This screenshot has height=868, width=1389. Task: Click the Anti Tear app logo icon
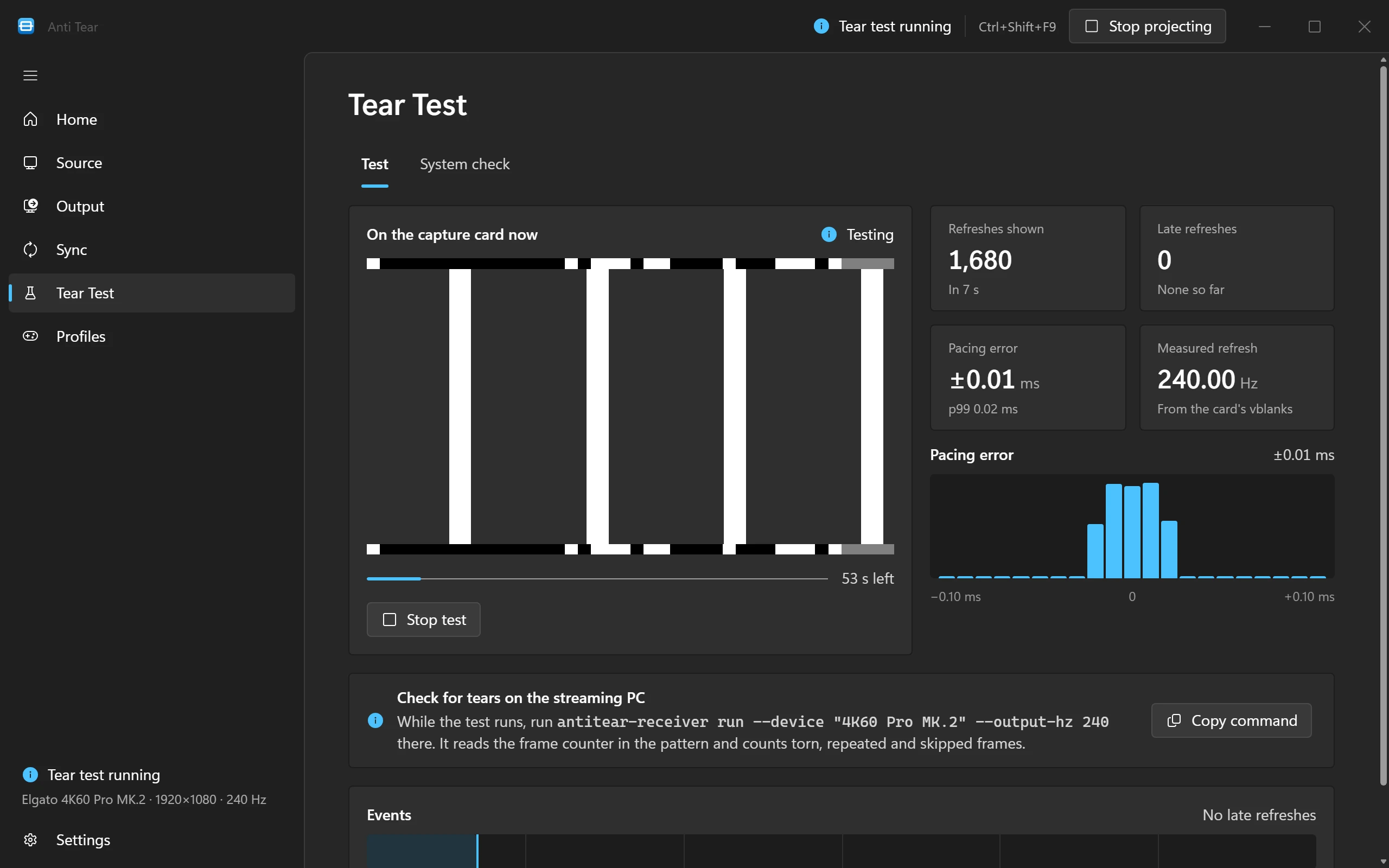tap(26, 27)
